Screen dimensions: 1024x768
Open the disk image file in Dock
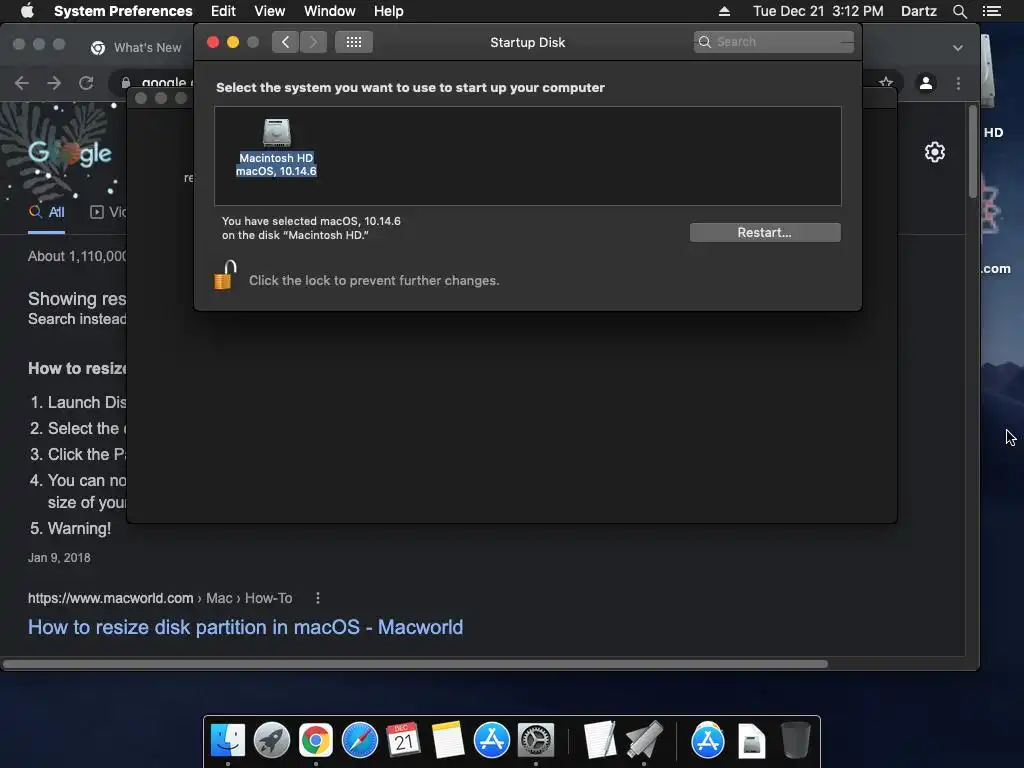pos(752,741)
